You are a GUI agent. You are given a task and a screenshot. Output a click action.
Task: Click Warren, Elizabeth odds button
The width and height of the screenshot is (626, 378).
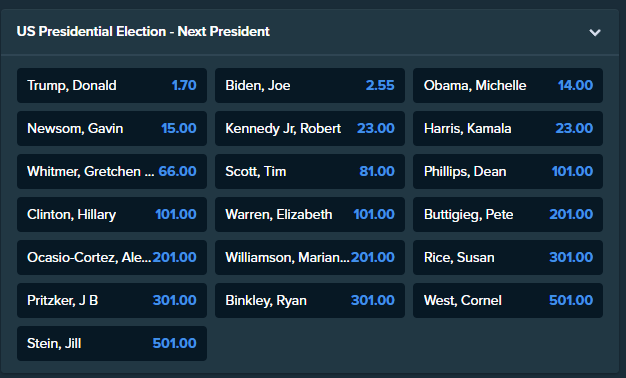tap(310, 214)
